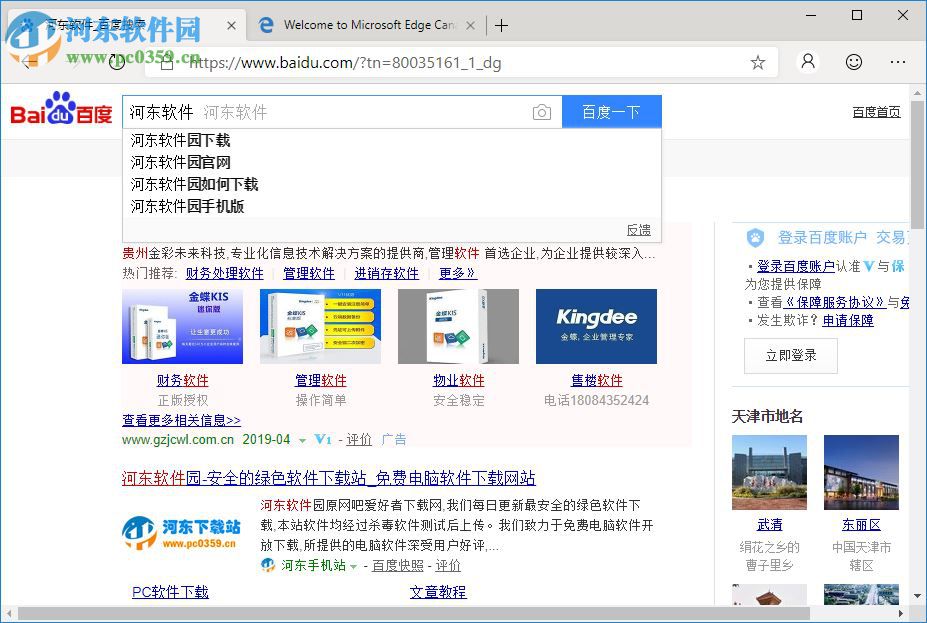Expand the 河东手机站 dropdown arrow
The image size is (927, 623).
click(356, 565)
